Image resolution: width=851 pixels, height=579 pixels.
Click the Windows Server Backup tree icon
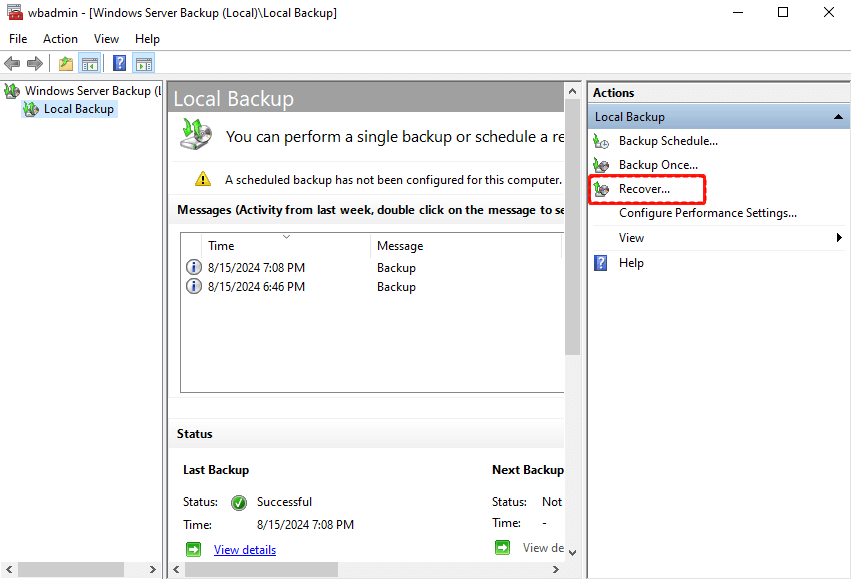pos(12,91)
